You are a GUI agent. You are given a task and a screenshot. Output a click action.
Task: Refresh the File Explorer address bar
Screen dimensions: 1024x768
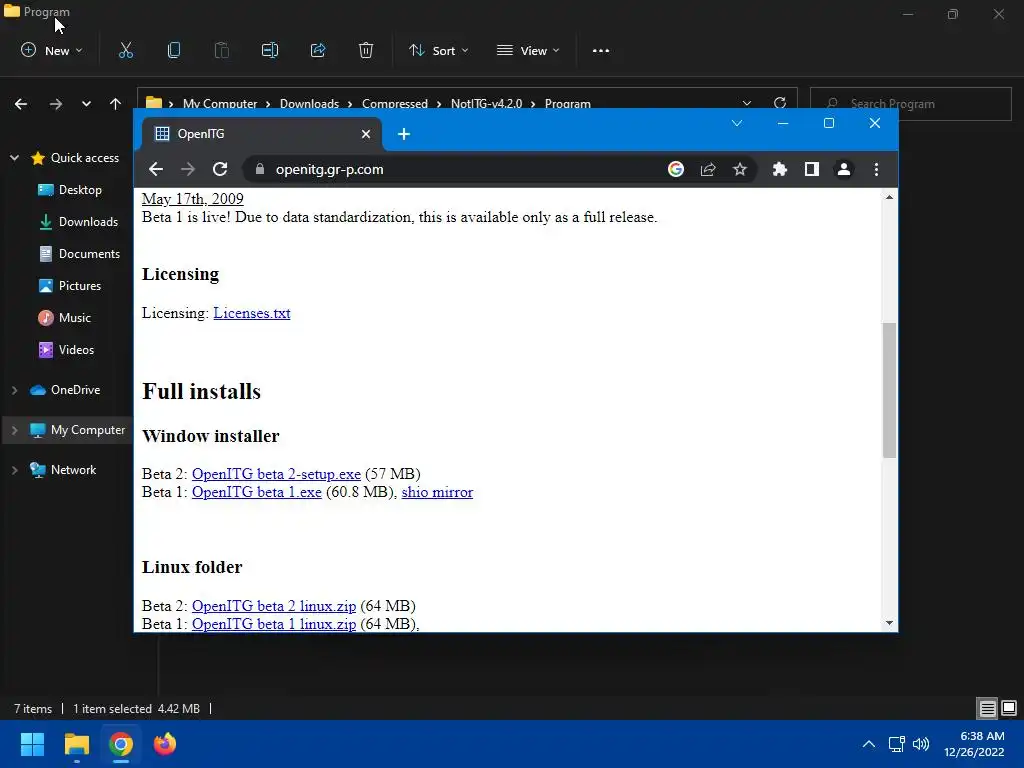(780, 103)
